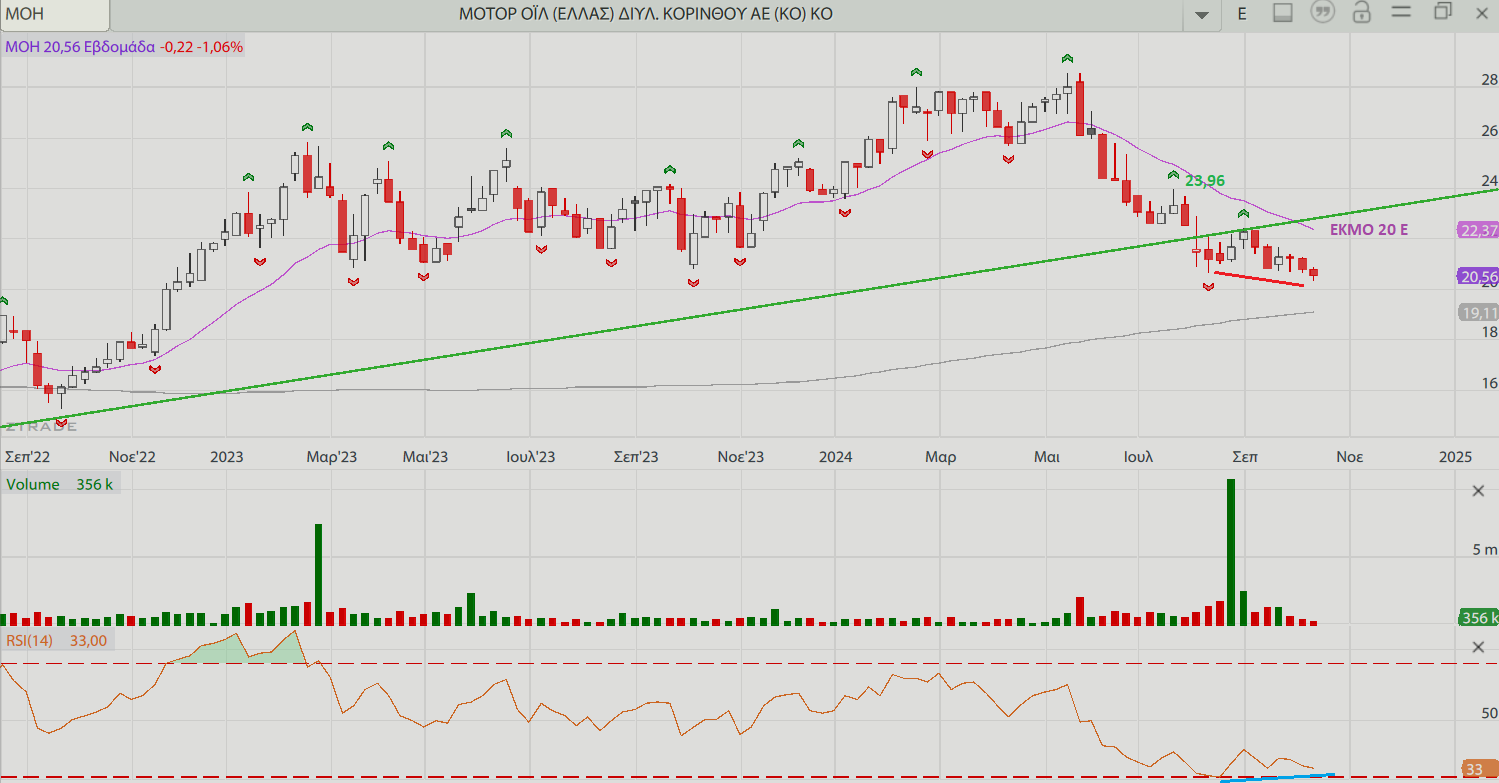Click the 22,37 purple price tag
Screen dimensions: 1499x783
point(1478,230)
